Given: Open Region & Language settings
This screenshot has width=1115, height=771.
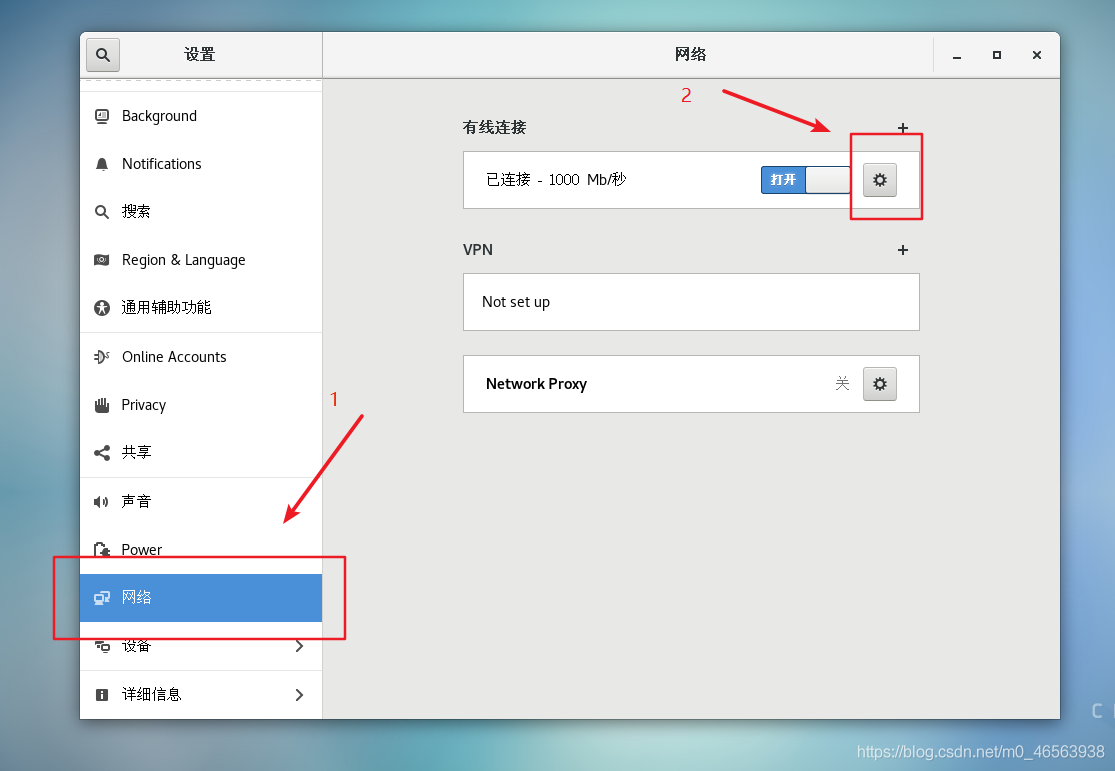Looking at the screenshot, I should pos(183,260).
